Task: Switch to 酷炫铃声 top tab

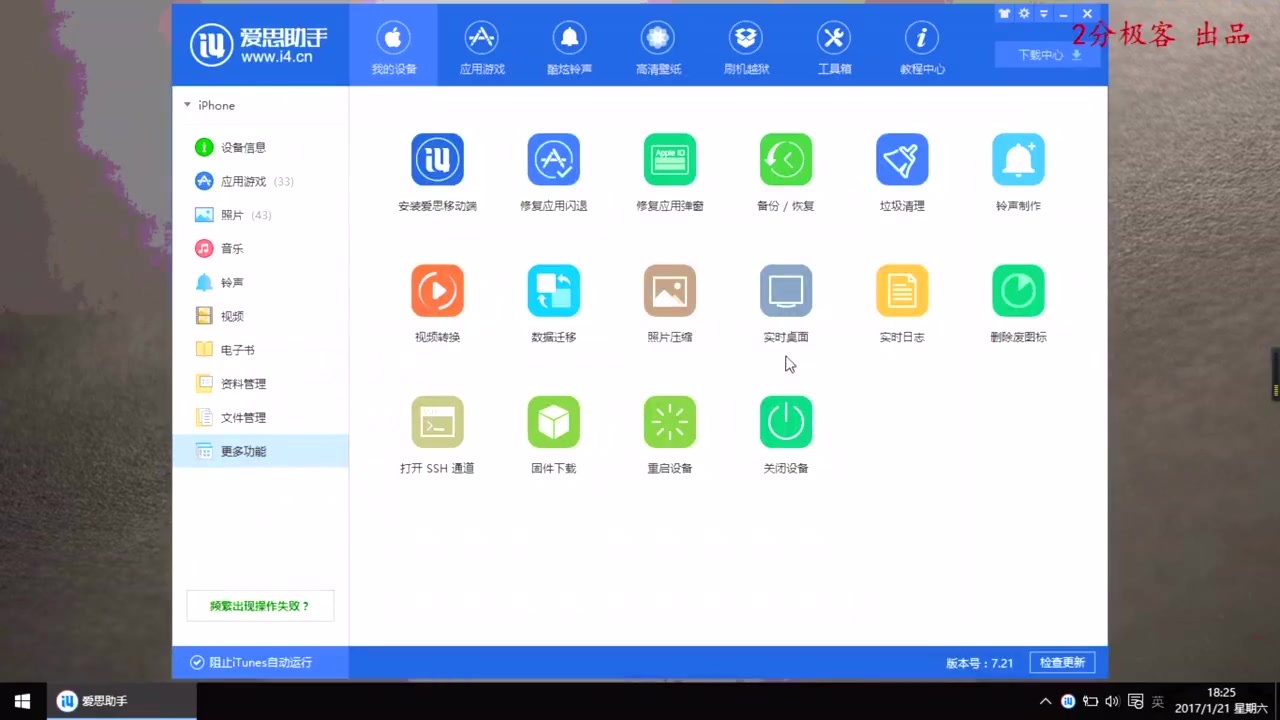Action: [569, 46]
